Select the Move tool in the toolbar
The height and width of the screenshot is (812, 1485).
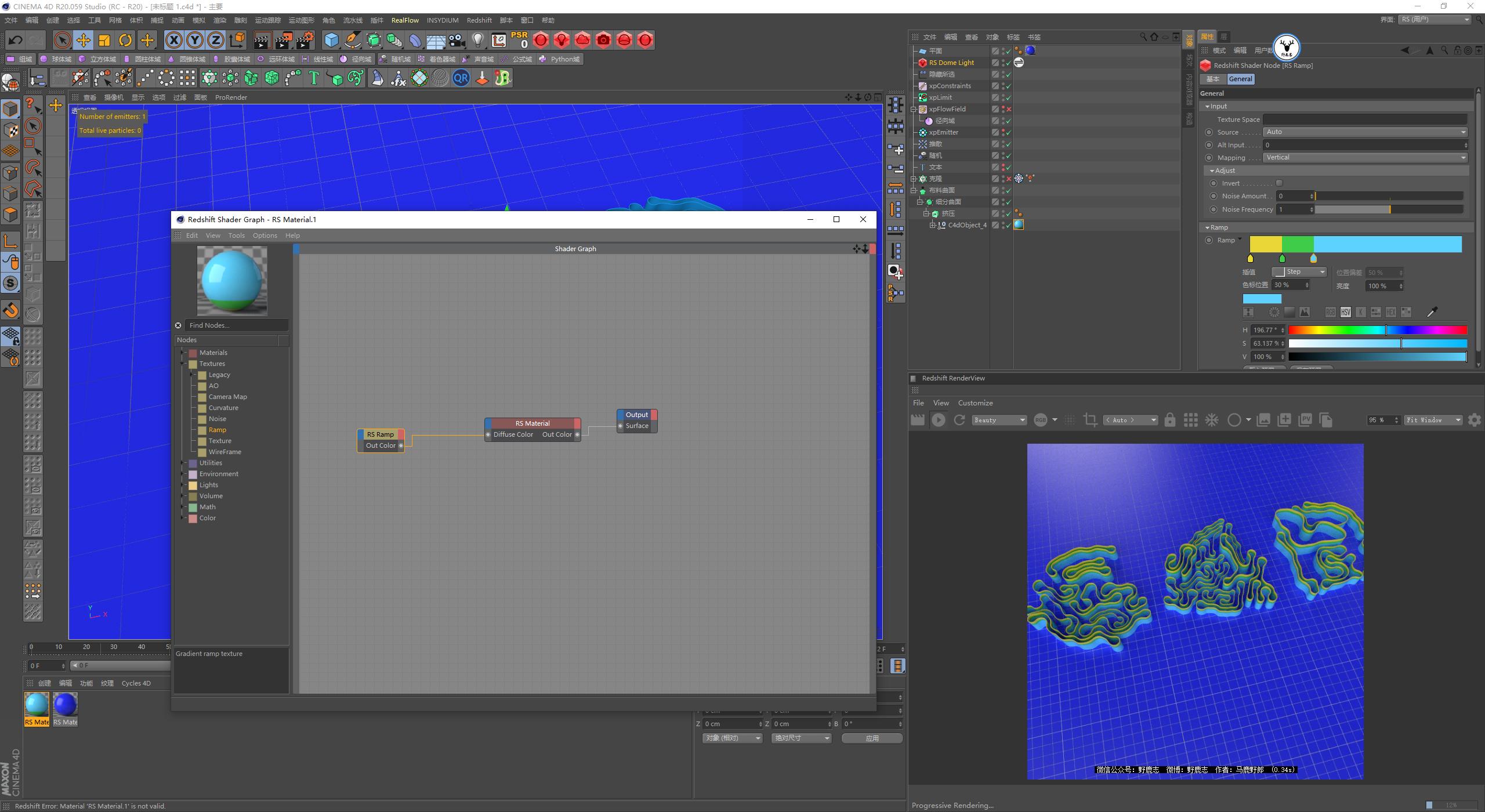tap(83, 40)
